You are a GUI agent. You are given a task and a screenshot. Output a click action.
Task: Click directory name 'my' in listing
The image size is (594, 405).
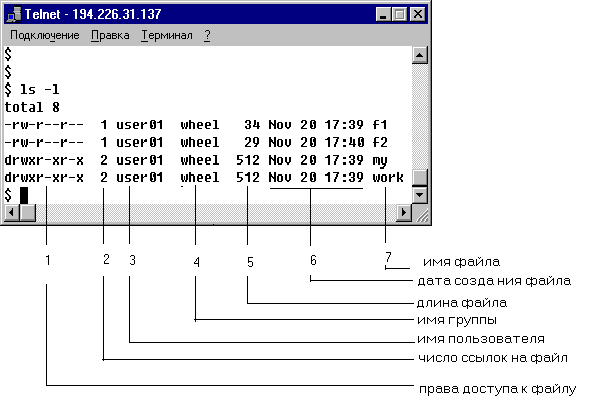[380, 161]
